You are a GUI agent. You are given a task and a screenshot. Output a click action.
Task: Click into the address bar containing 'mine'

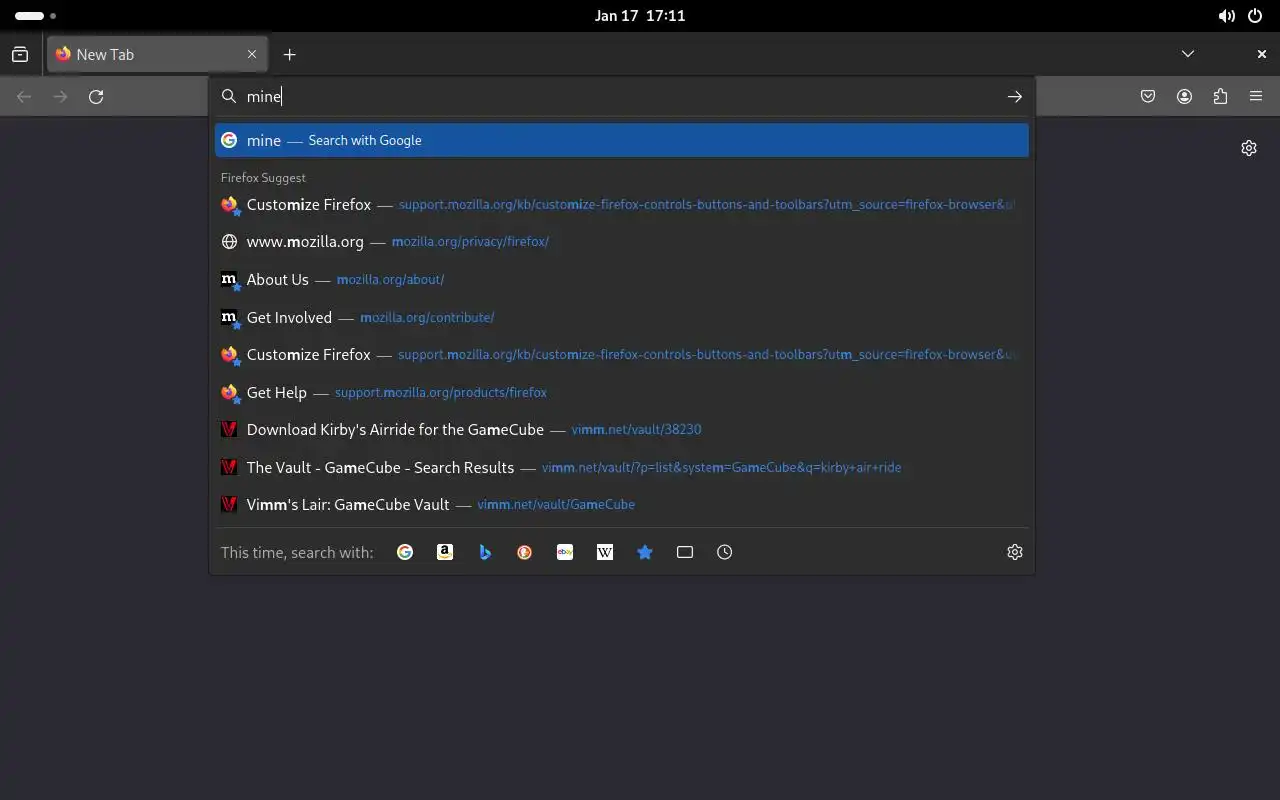pos(620,96)
